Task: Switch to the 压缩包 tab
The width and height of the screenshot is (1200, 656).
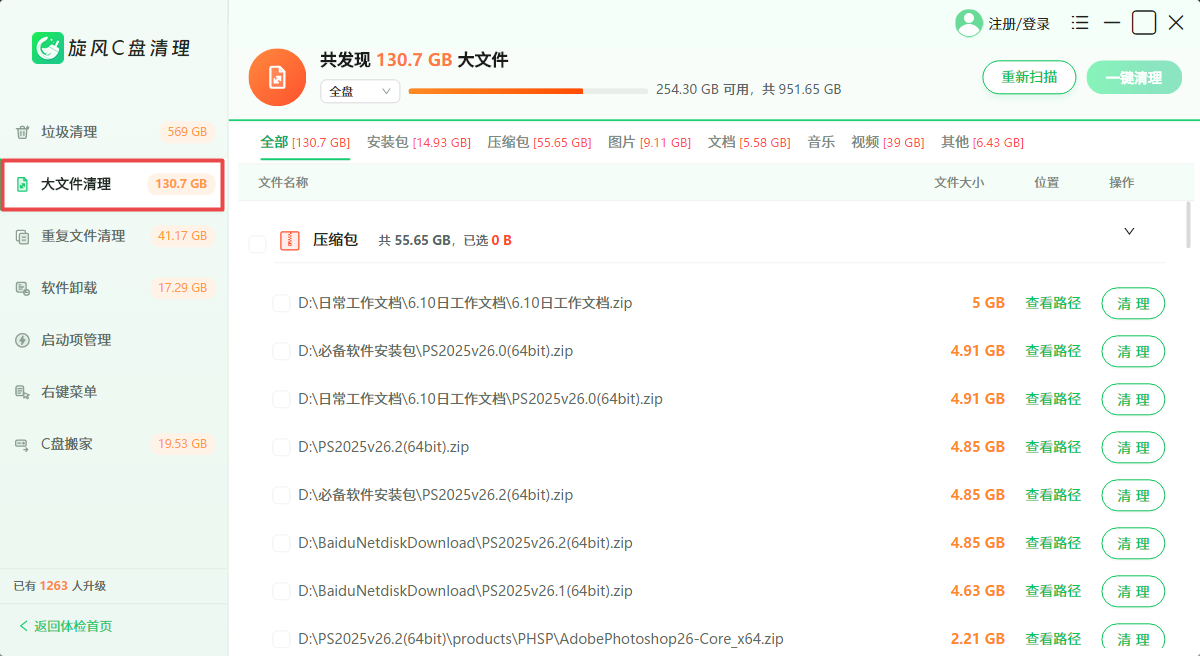Action: pyautogui.click(x=539, y=143)
